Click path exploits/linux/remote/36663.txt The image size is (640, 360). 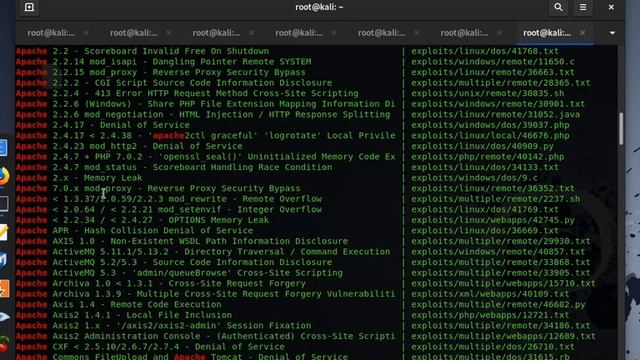[x=493, y=72]
